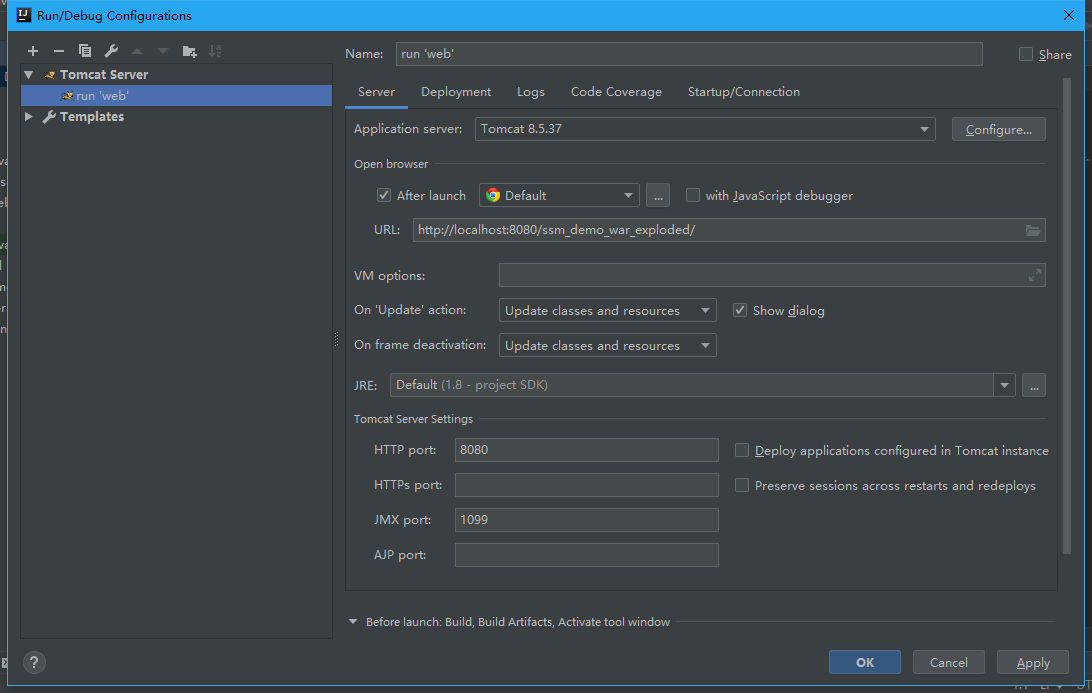Move the configuration up with the arrow
Viewport: 1092px width, 693px height.
pos(137,51)
